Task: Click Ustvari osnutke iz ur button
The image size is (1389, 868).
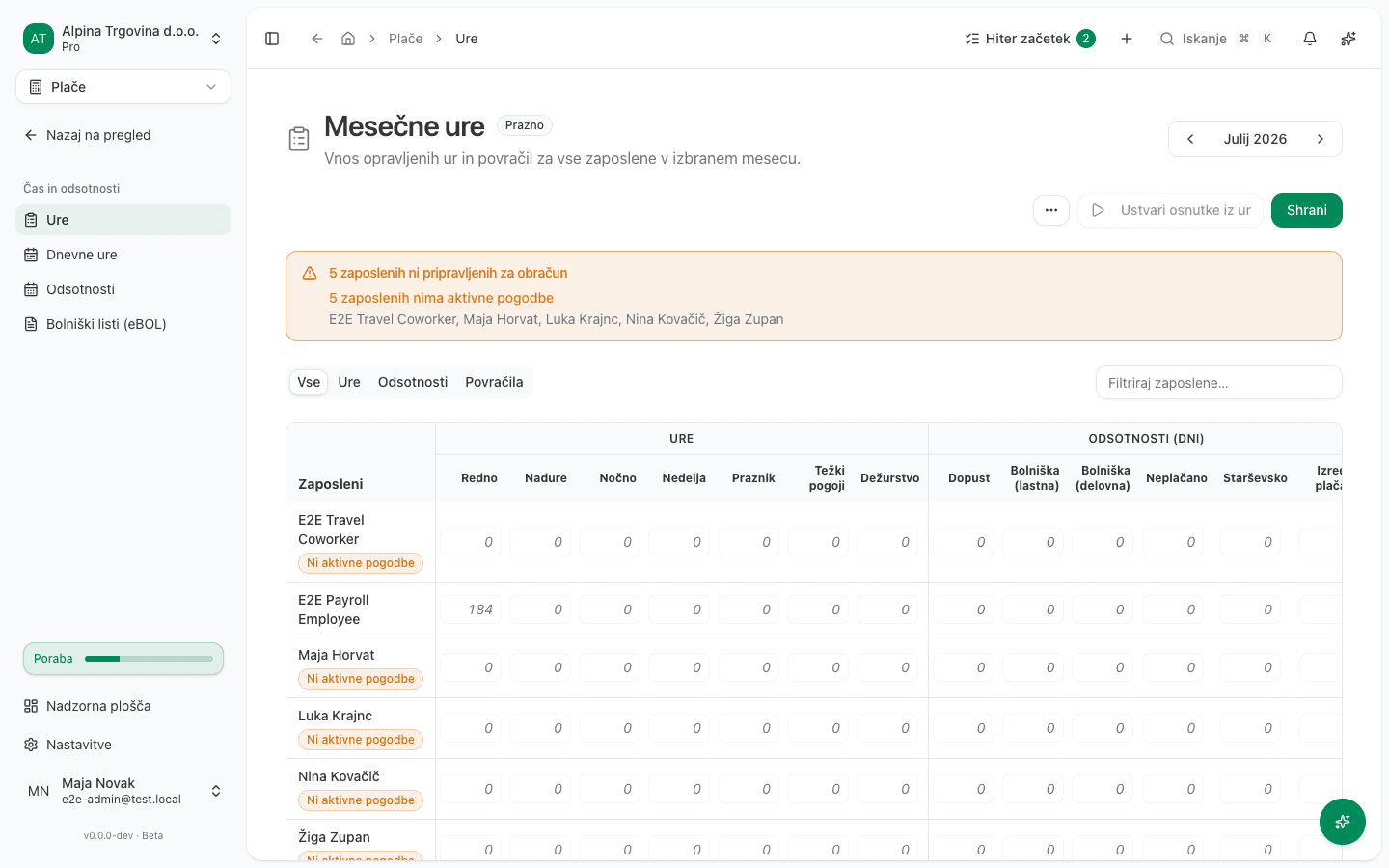Action: click(x=1170, y=210)
